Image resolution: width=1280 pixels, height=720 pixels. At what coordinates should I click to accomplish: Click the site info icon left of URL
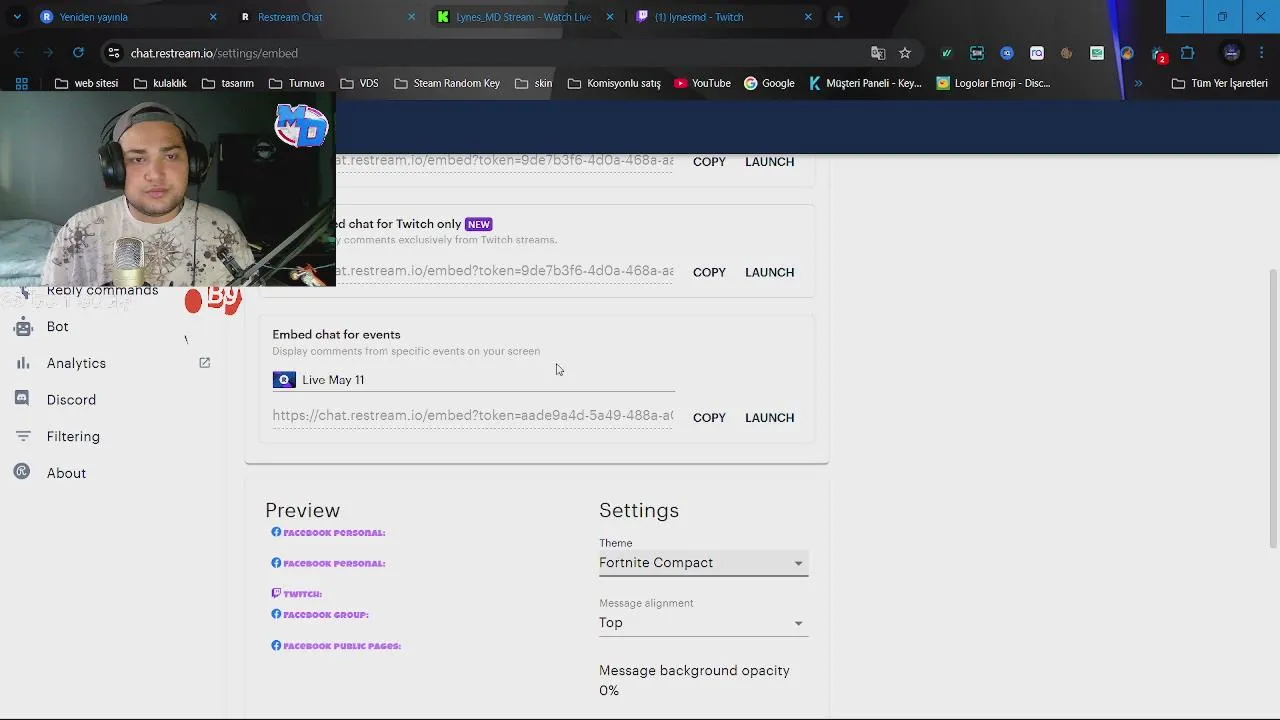pos(114,53)
